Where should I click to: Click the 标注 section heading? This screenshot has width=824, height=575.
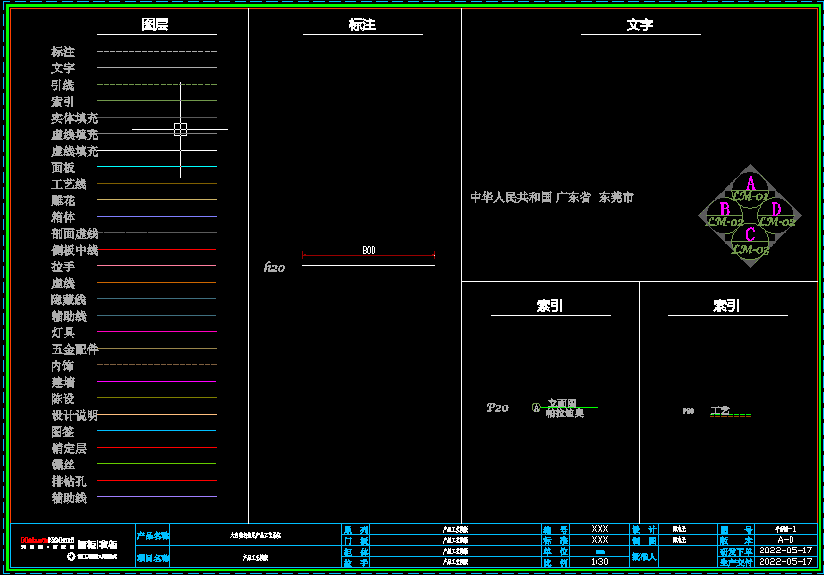(362, 24)
